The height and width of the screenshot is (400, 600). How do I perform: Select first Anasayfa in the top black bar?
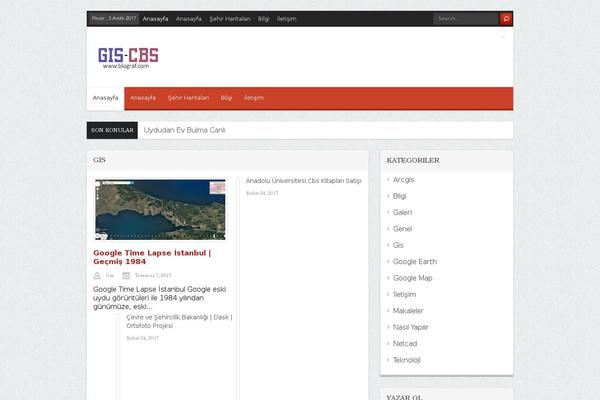pos(155,19)
